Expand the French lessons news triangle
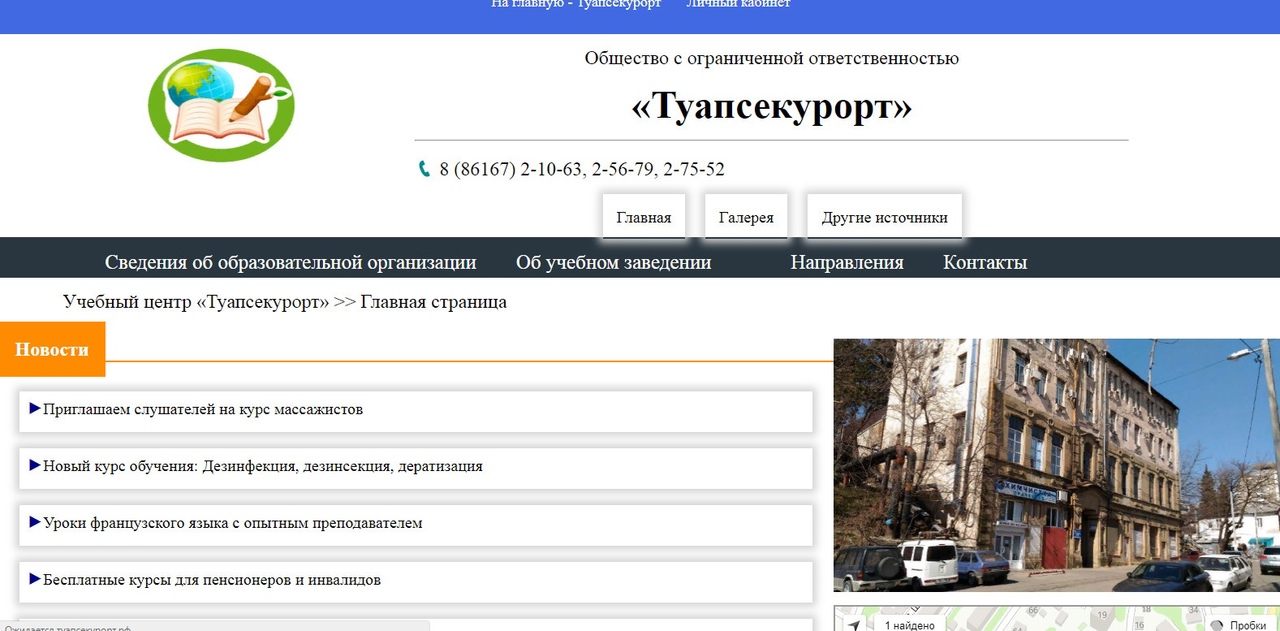Screen dimensions: 1280x631 (35, 522)
